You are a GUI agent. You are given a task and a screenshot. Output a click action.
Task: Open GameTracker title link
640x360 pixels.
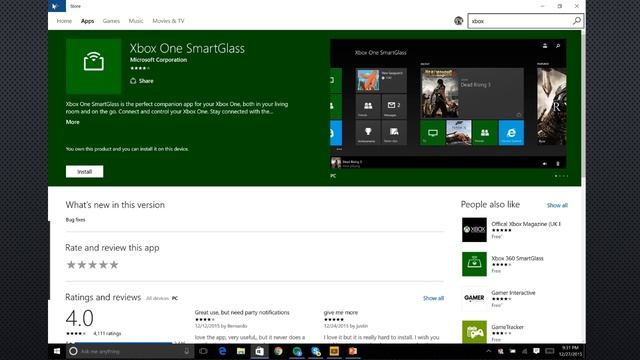pyautogui.click(x=507, y=327)
